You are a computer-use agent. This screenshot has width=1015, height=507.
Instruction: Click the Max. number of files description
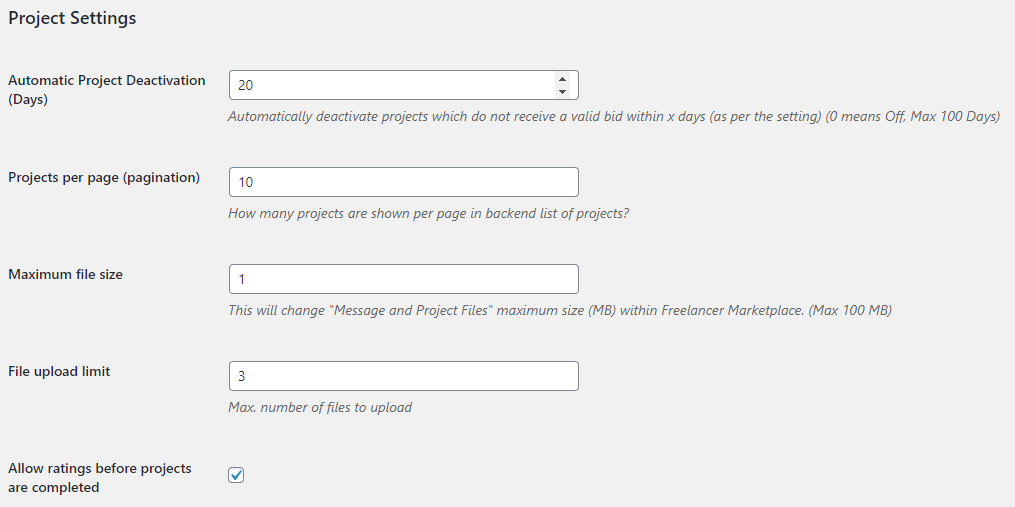[x=320, y=408]
